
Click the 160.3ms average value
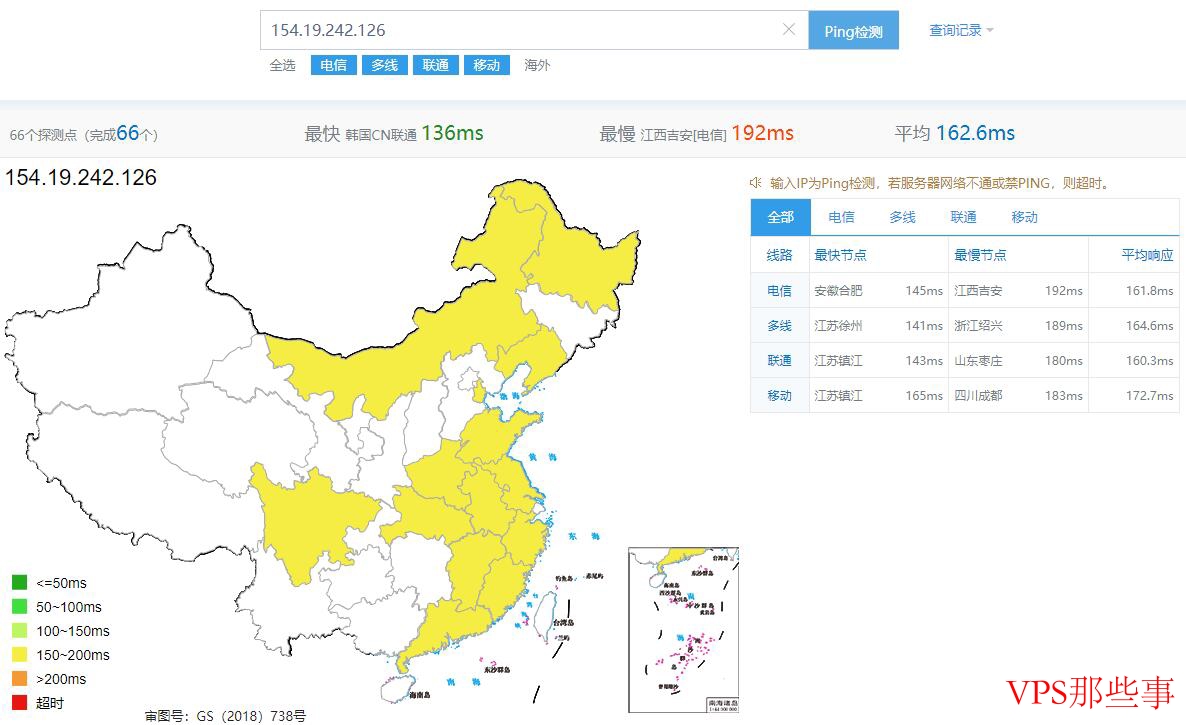coord(1149,361)
